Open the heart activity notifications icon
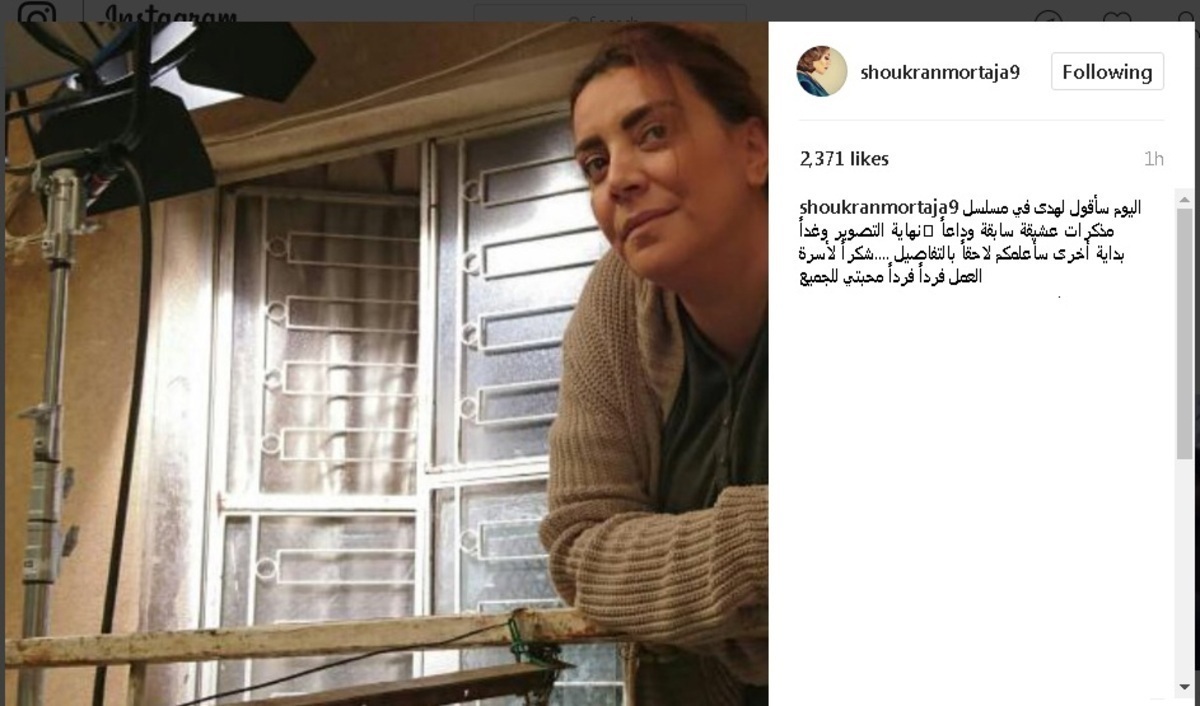Image resolution: width=1200 pixels, height=706 pixels. point(1116,17)
